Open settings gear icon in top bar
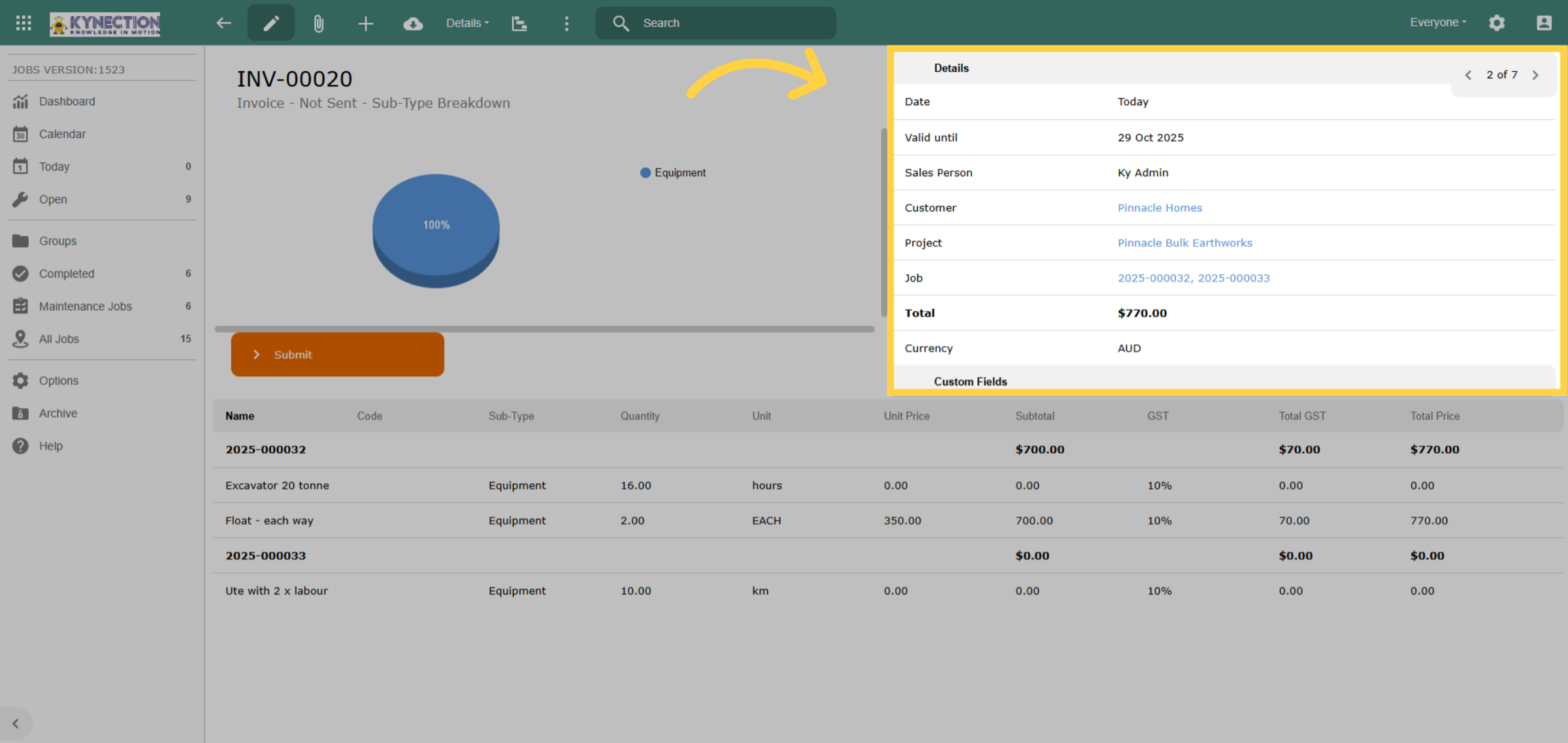Screen dimensions: 1568x743 point(1497,23)
